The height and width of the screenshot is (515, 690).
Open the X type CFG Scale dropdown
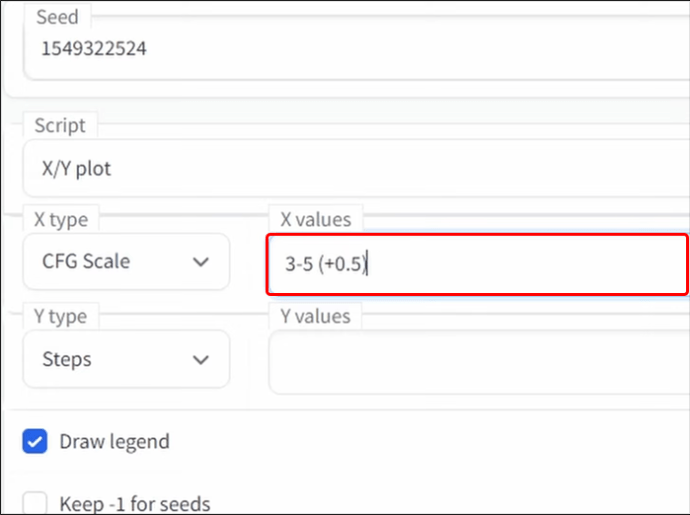click(127, 262)
